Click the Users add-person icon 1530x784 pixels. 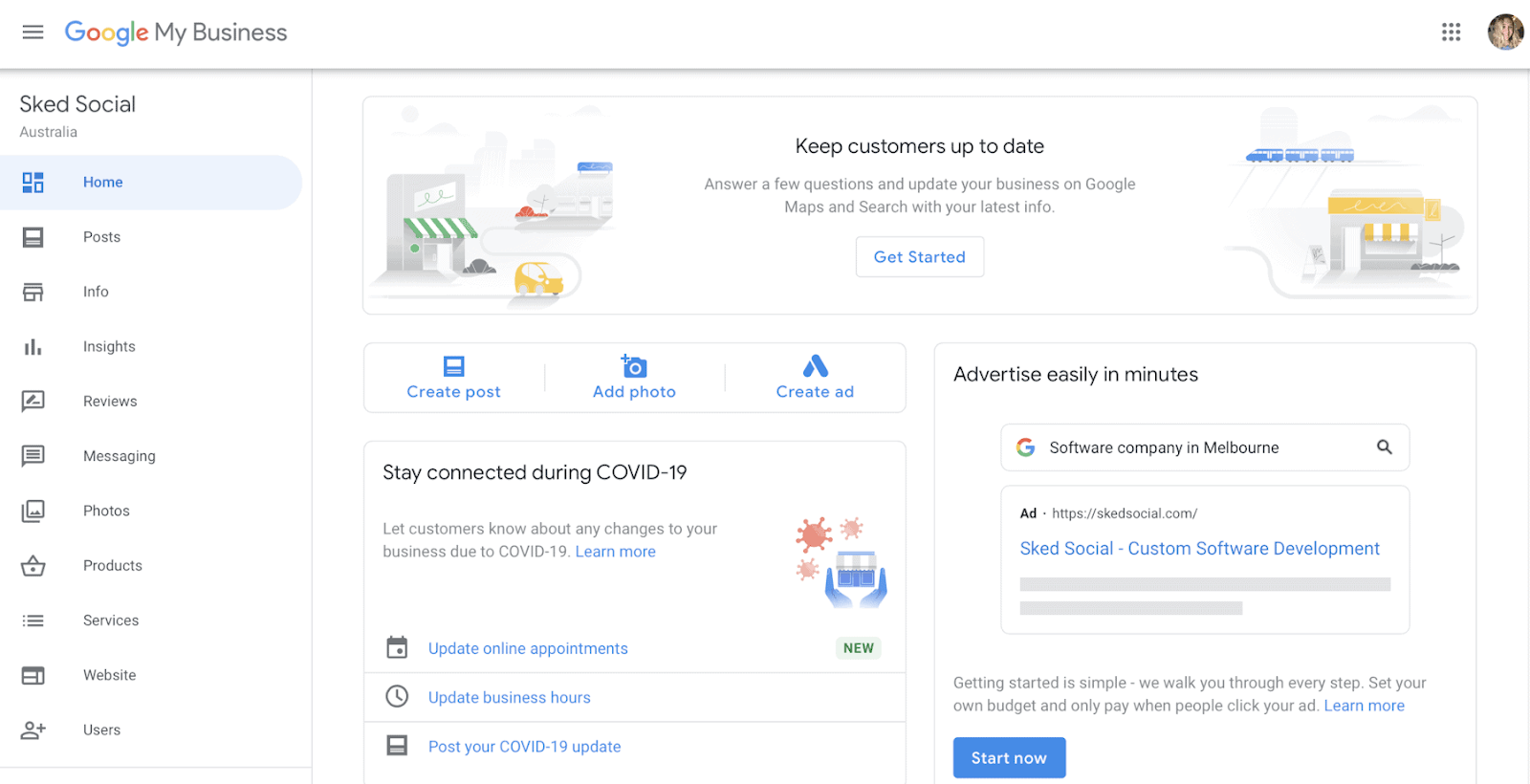(33, 730)
